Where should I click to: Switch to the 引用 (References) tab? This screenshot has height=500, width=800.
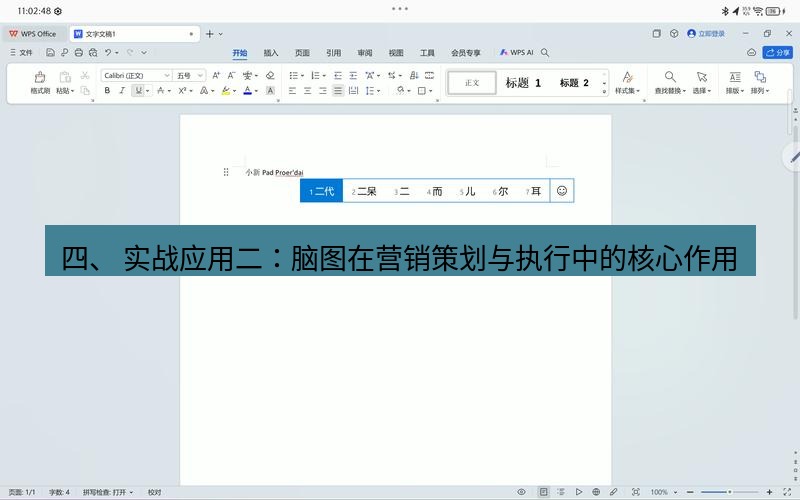334,53
